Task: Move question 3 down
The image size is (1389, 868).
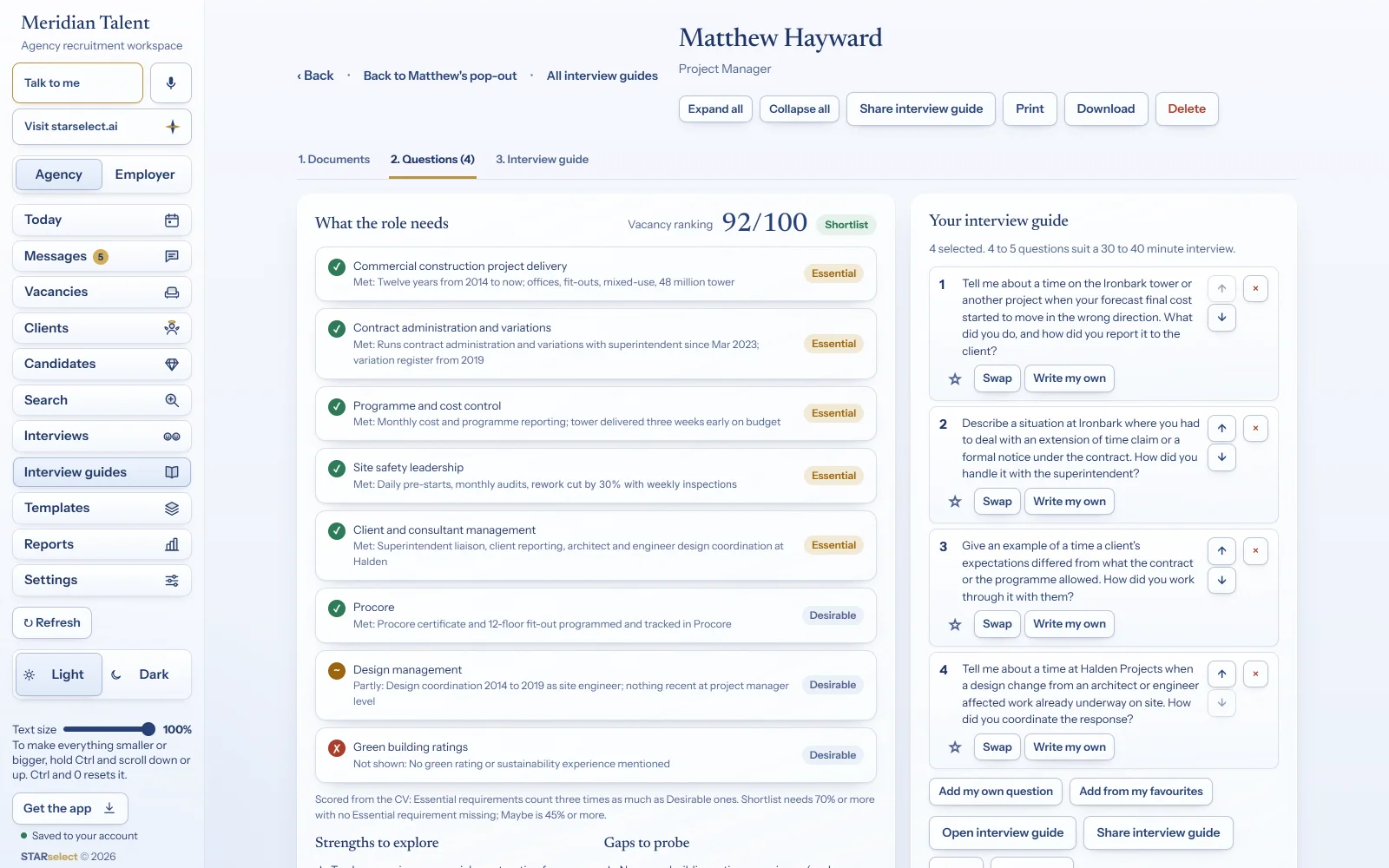Action: 1221,580
